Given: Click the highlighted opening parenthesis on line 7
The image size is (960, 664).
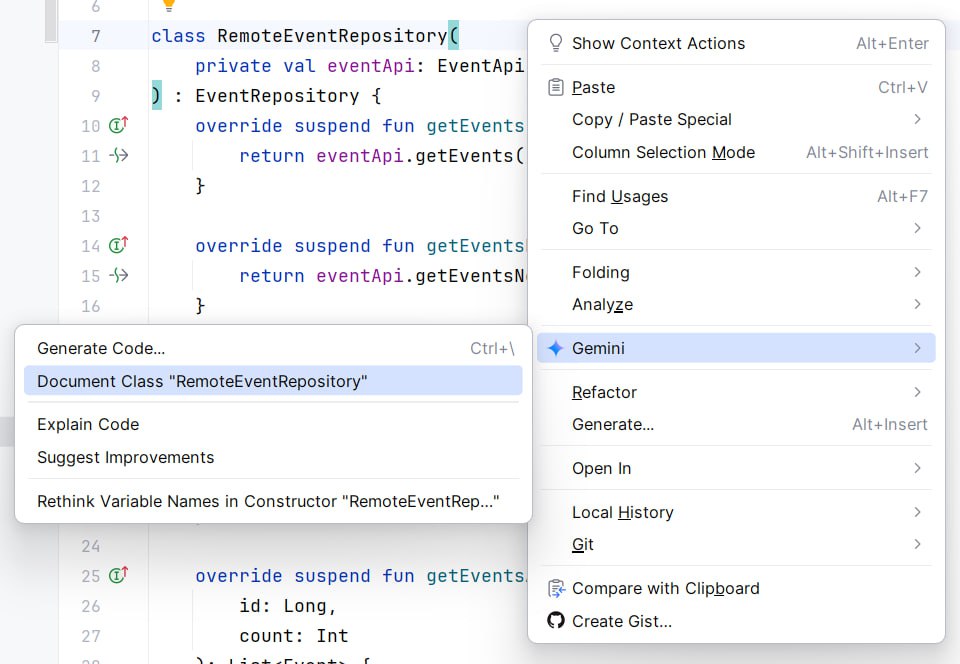Looking at the screenshot, I should (454, 35).
